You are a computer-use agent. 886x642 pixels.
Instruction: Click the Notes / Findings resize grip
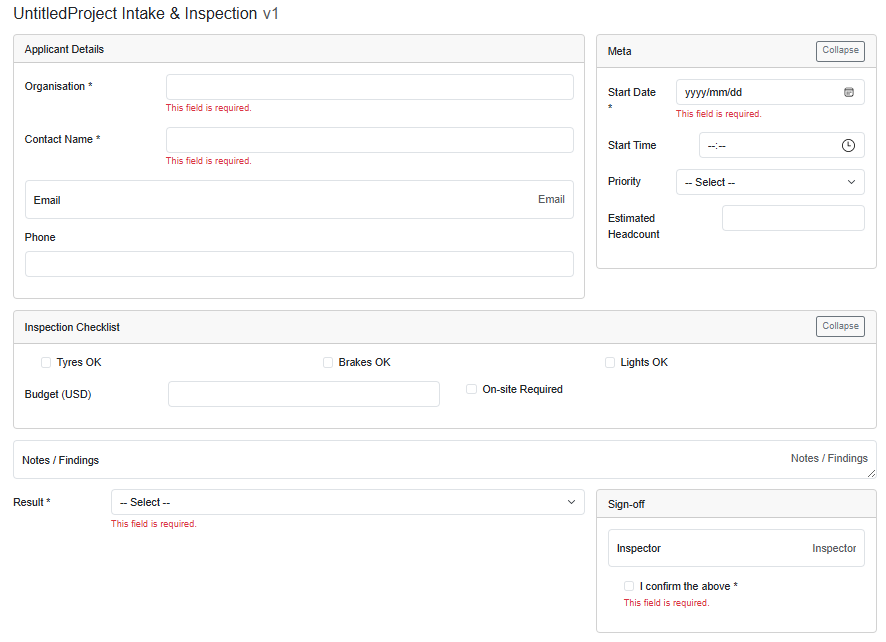click(871, 475)
